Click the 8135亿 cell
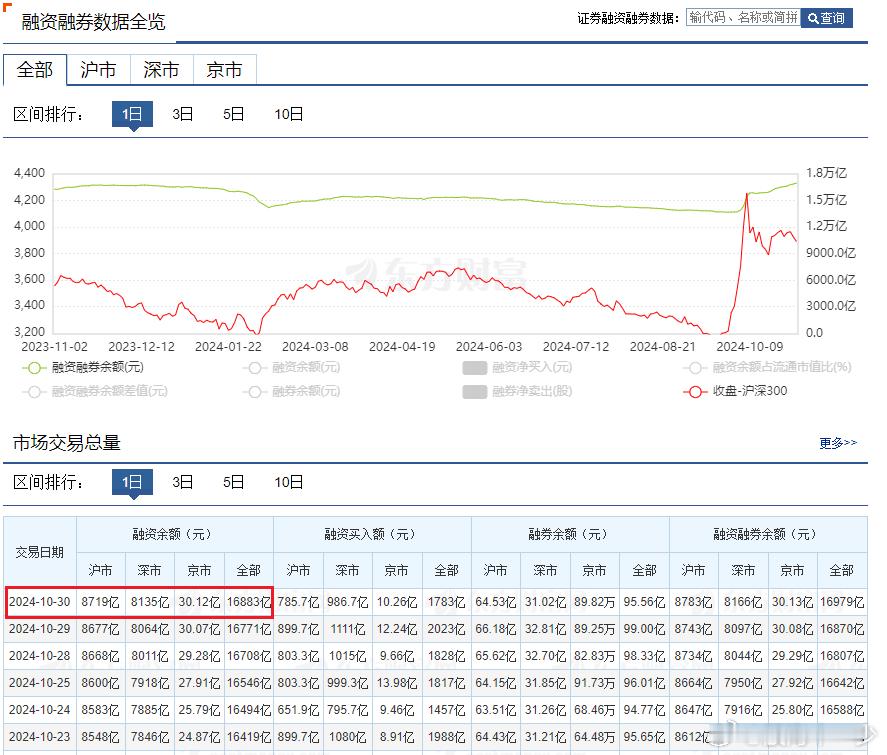This screenshot has width=887, height=755. click(x=150, y=602)
